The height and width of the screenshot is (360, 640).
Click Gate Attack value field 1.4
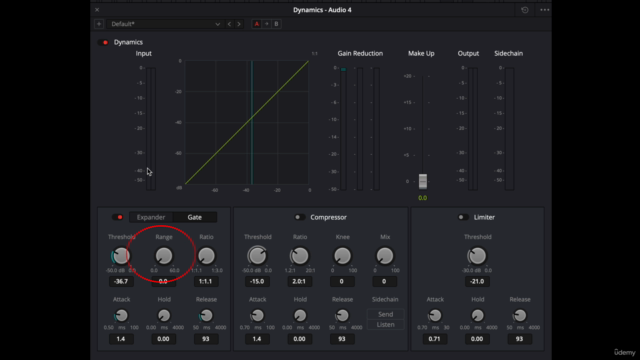[x=121, y=339]
